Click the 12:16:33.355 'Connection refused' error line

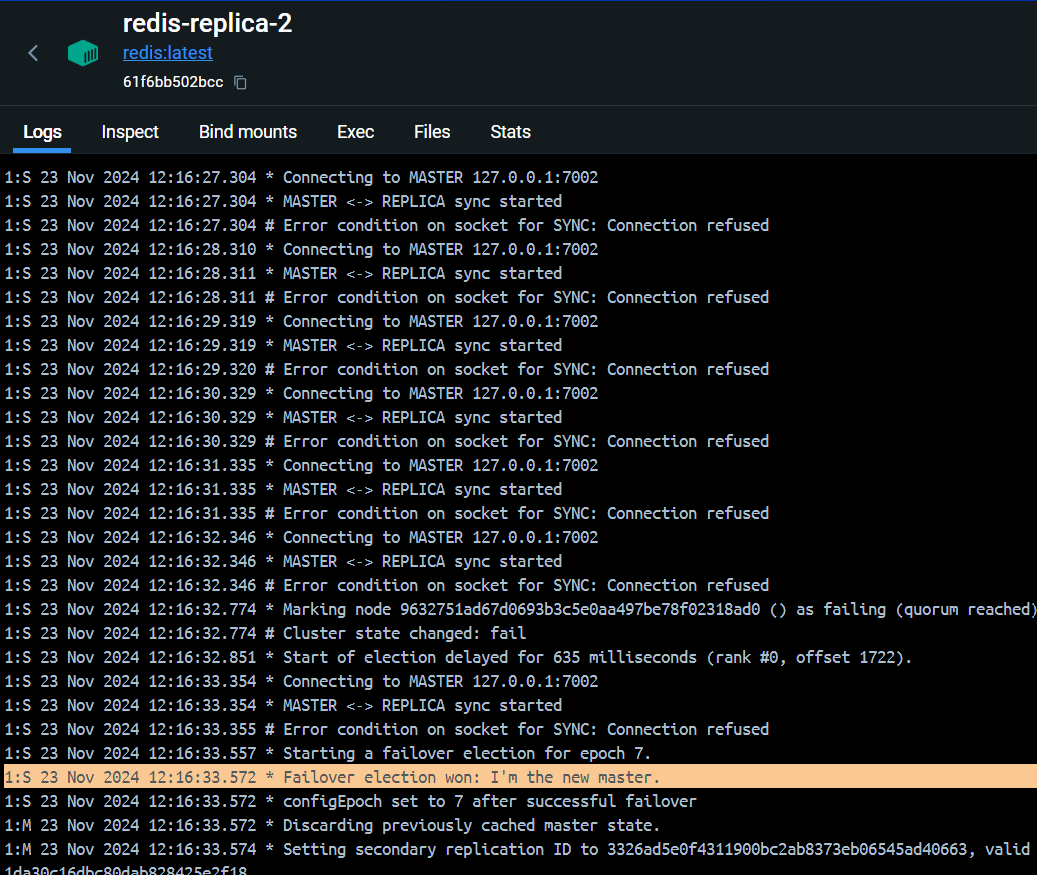(387, 729)
